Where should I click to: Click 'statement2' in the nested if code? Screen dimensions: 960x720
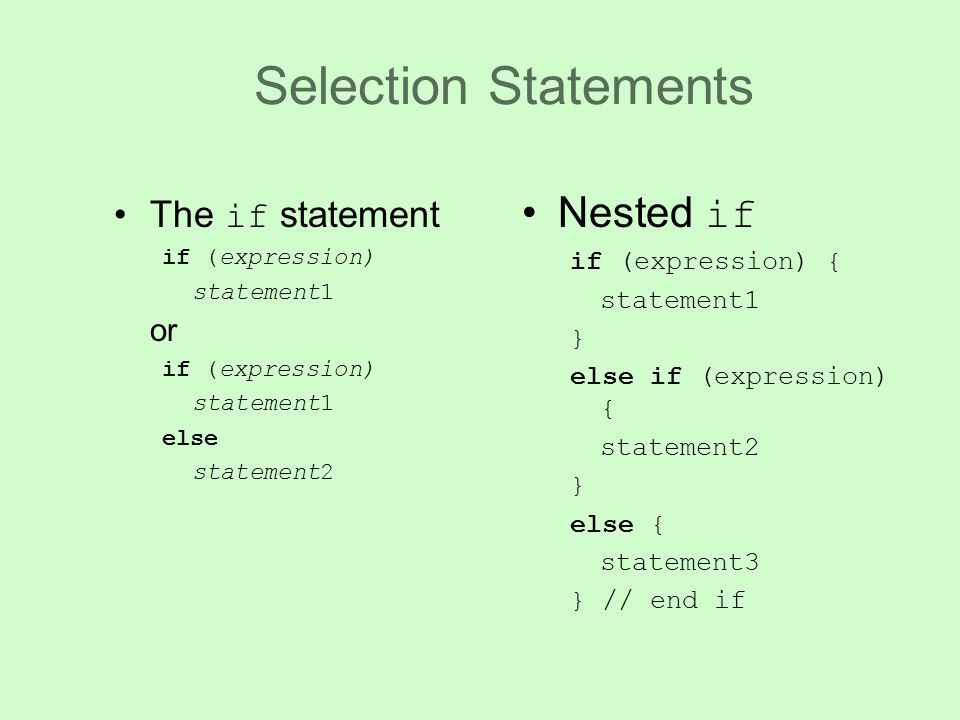tap(680, 447)
